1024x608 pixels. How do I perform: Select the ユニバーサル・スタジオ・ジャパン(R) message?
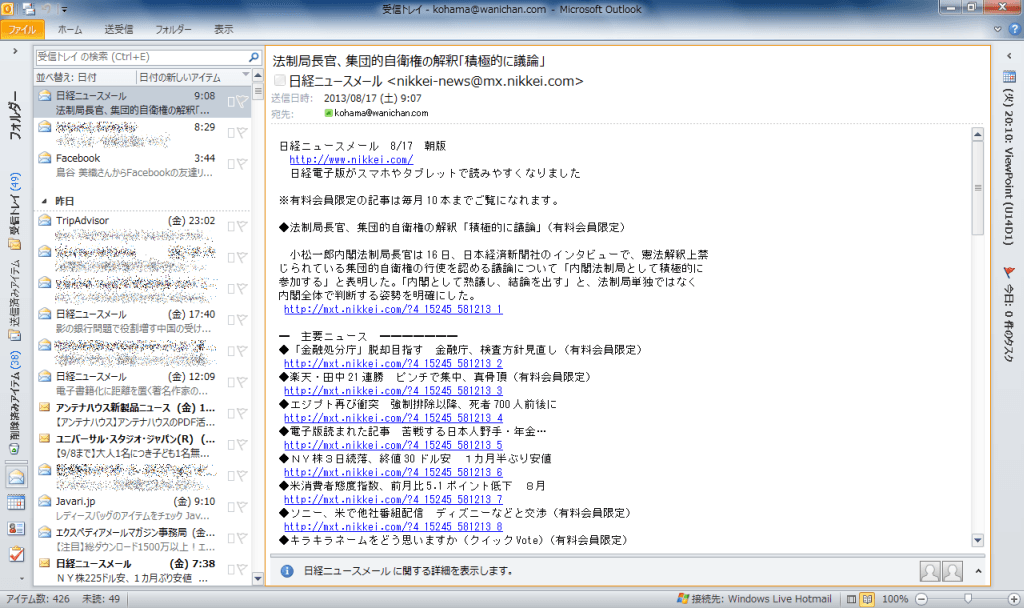click(x=142, y=445)
